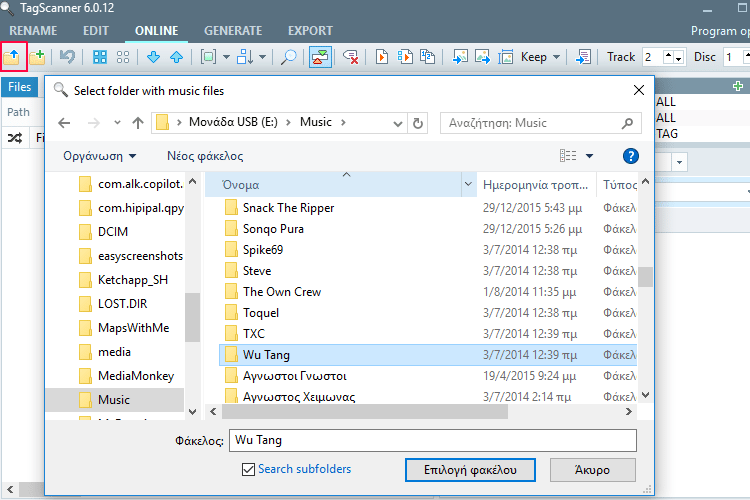The height and width of the screenshot is (500, 750).
Task: Toggle the Search subfolders checkbox
Action: (248, 469)
